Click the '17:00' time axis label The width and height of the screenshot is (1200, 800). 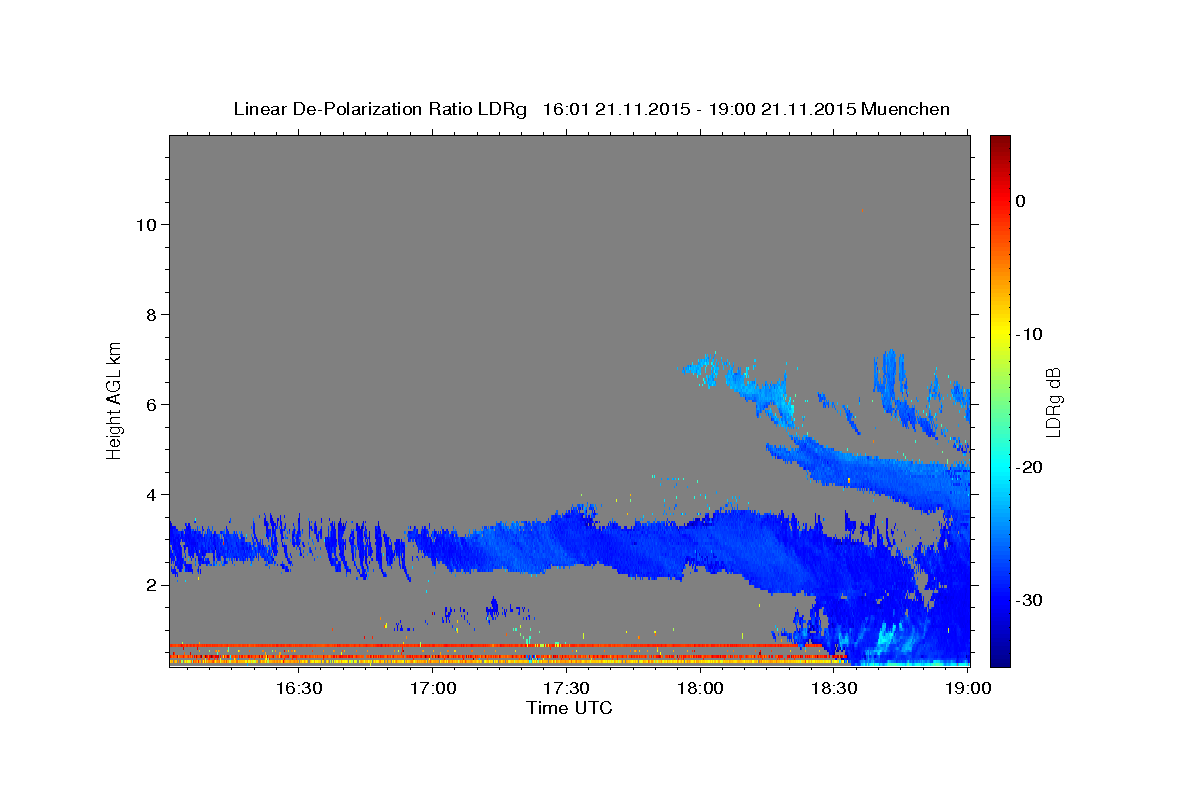pyautogui.click(x=433, y=688)
